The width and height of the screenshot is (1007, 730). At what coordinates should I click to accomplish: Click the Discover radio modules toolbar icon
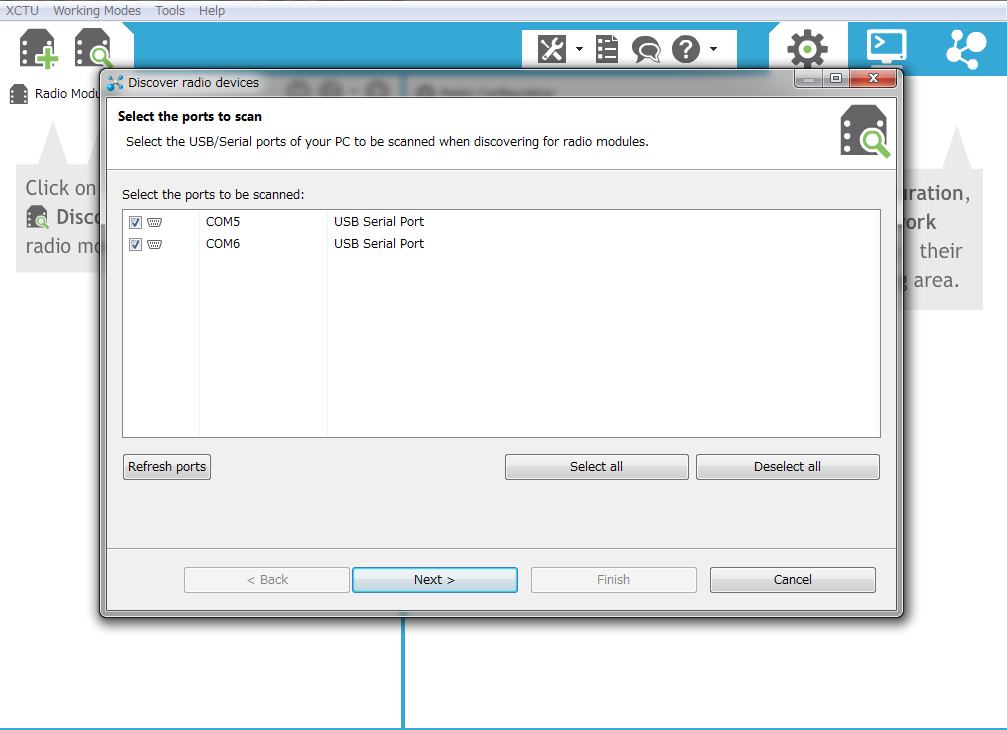click(93, 48)
